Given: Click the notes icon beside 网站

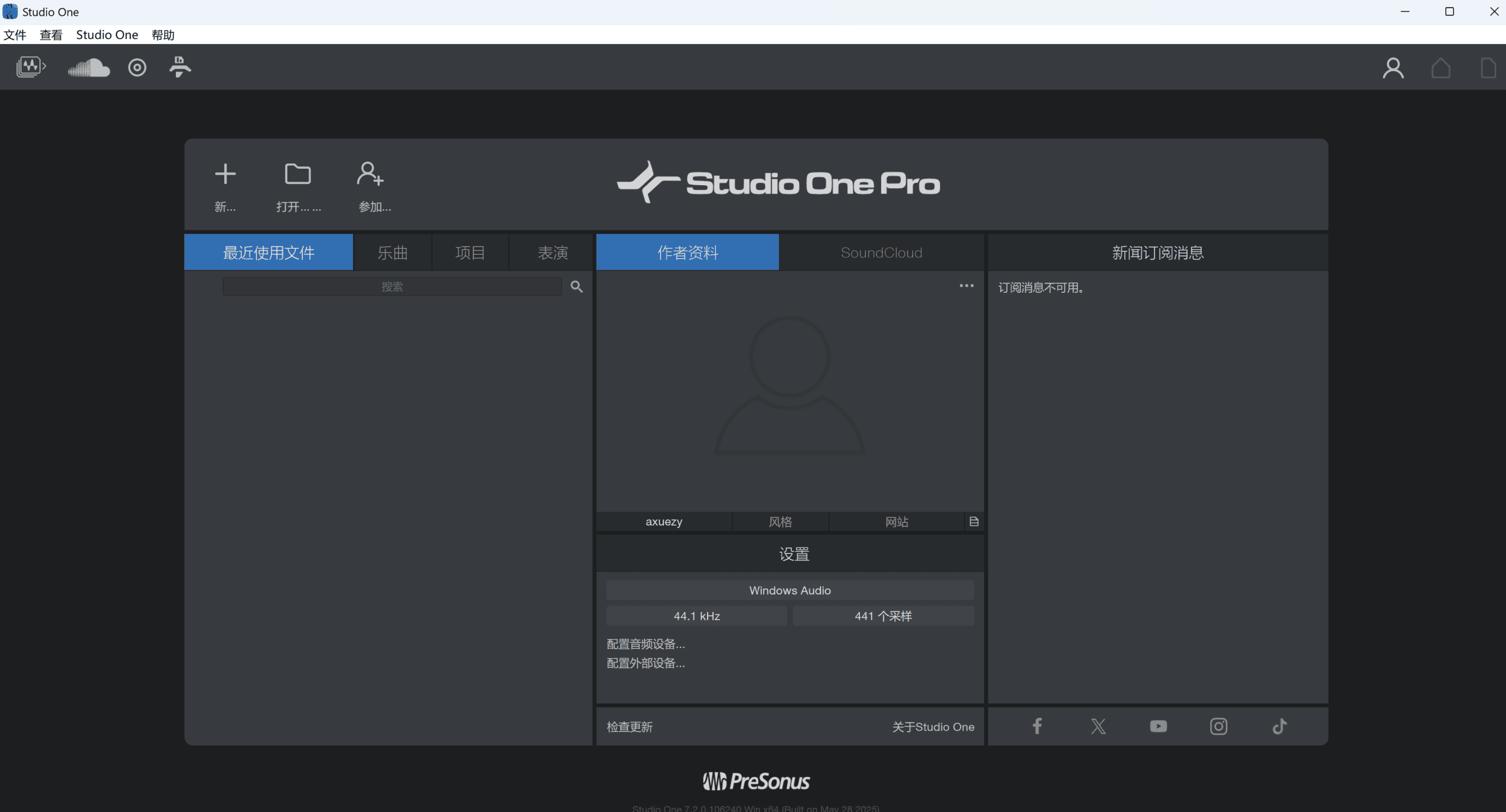Looking at the screenshot, I should point(974,522).
